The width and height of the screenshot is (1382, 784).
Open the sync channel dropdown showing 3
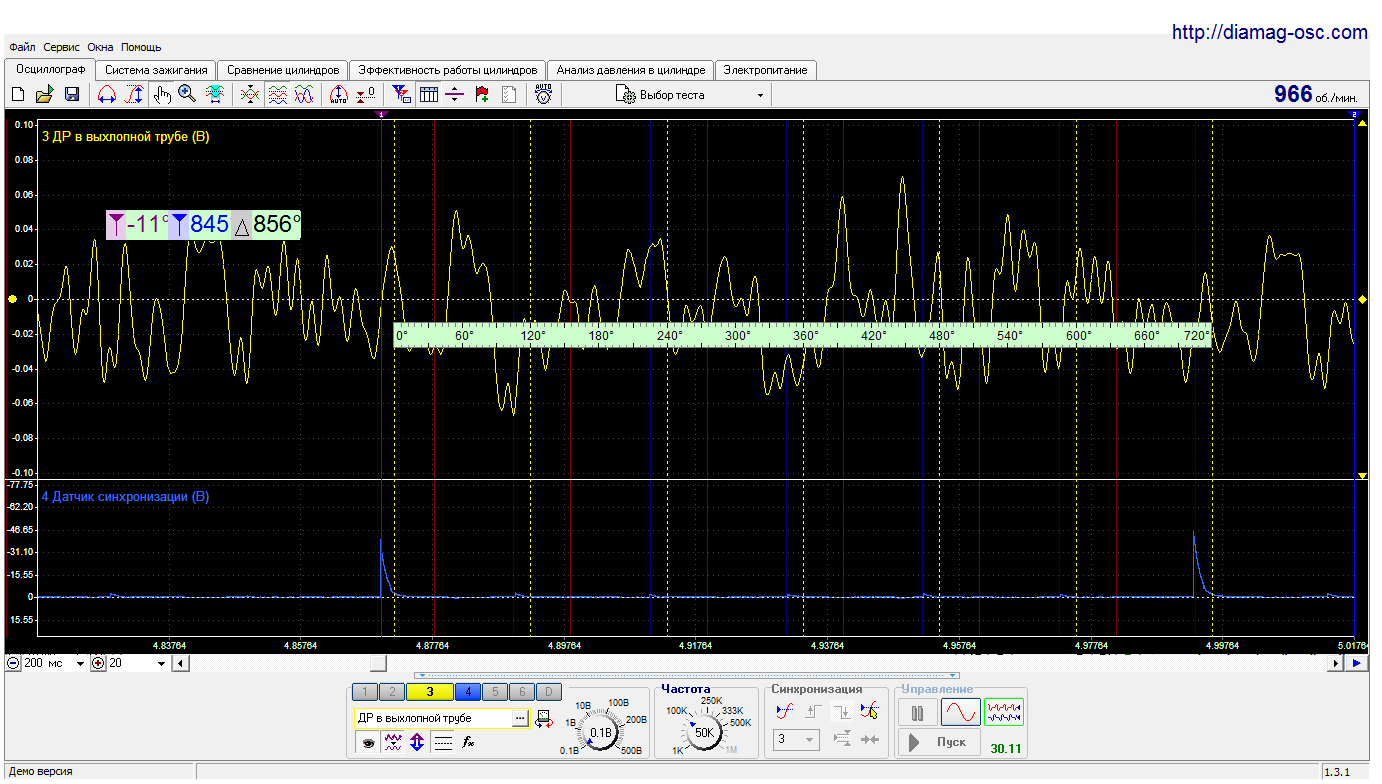tap(797, 740)
